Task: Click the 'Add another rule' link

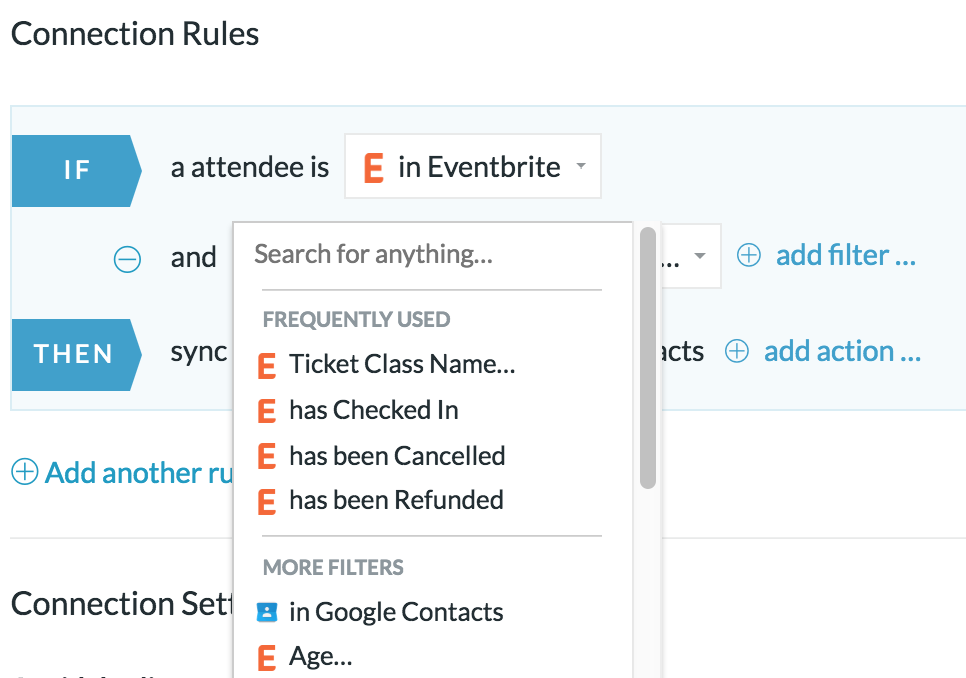Action: 139,473
